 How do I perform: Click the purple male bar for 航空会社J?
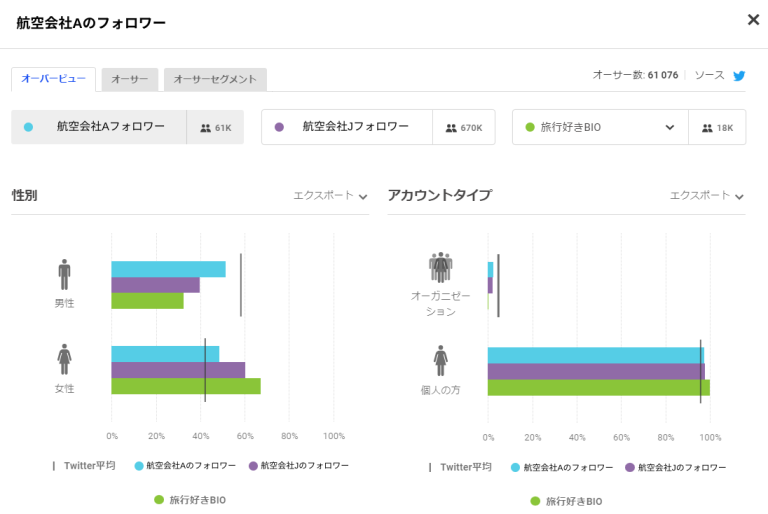[155, 285]
